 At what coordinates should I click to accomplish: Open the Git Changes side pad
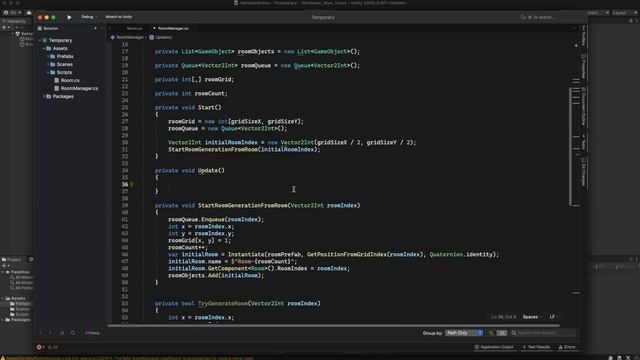(x=584, y=171)
